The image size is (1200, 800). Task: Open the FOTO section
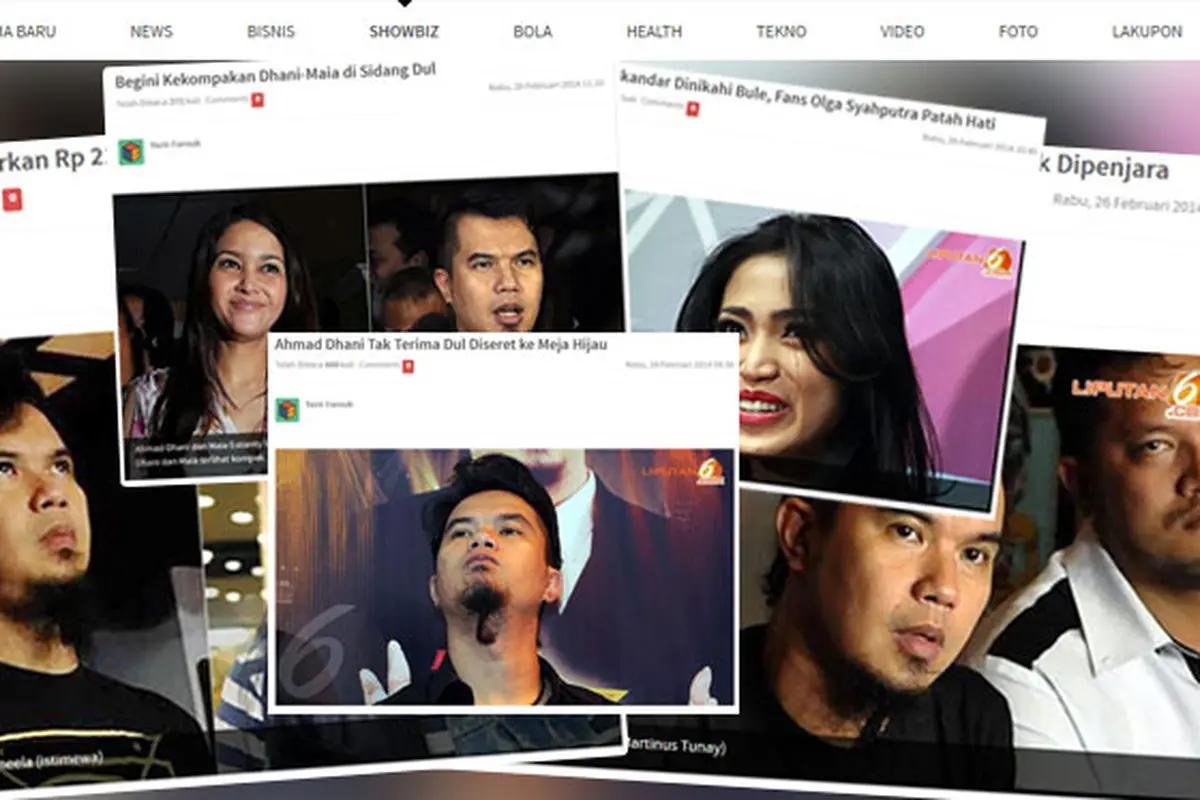coord(1018,31)
